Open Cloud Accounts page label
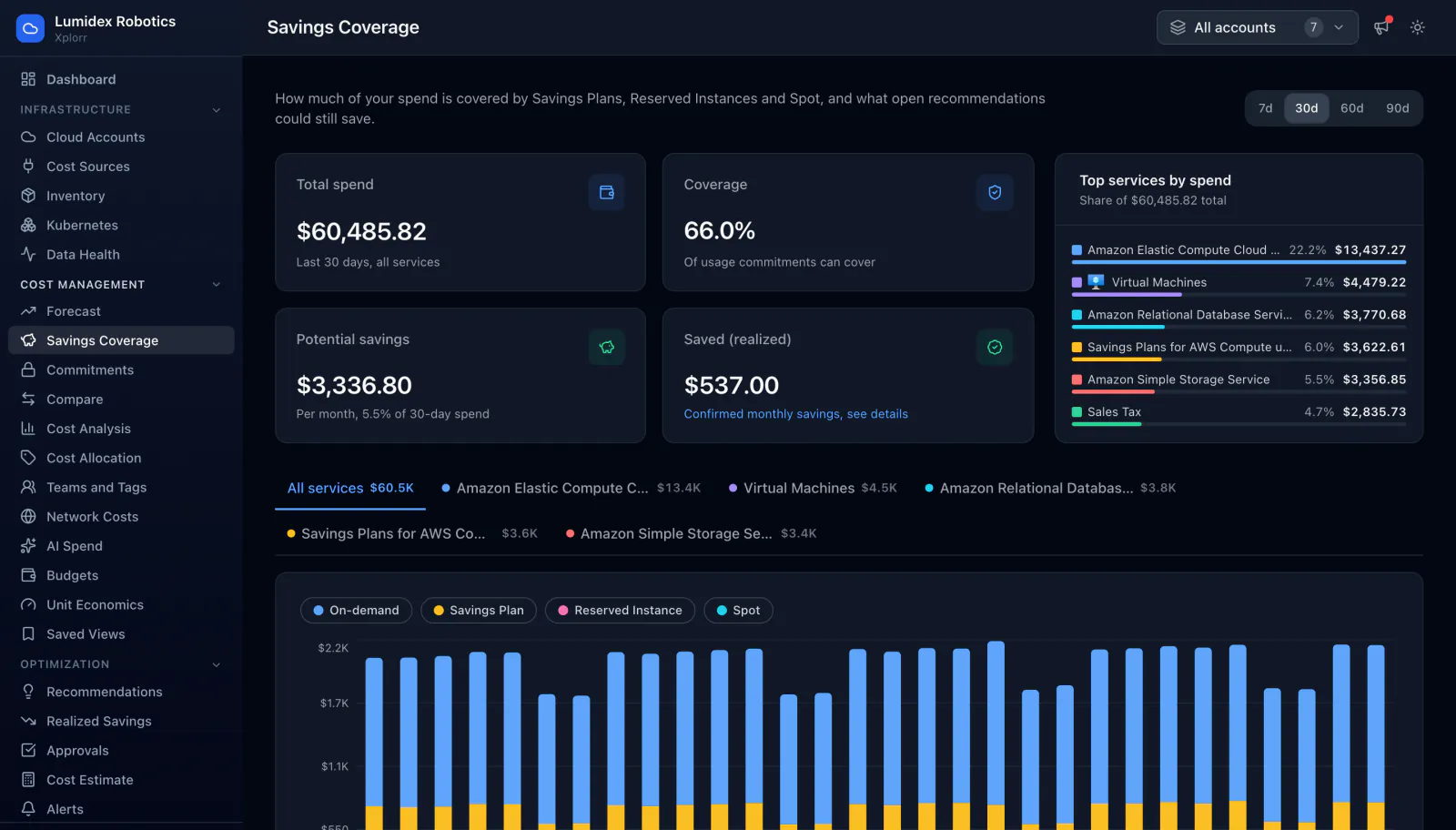This screenshot has width=1456, height=830. click(96, 137)
